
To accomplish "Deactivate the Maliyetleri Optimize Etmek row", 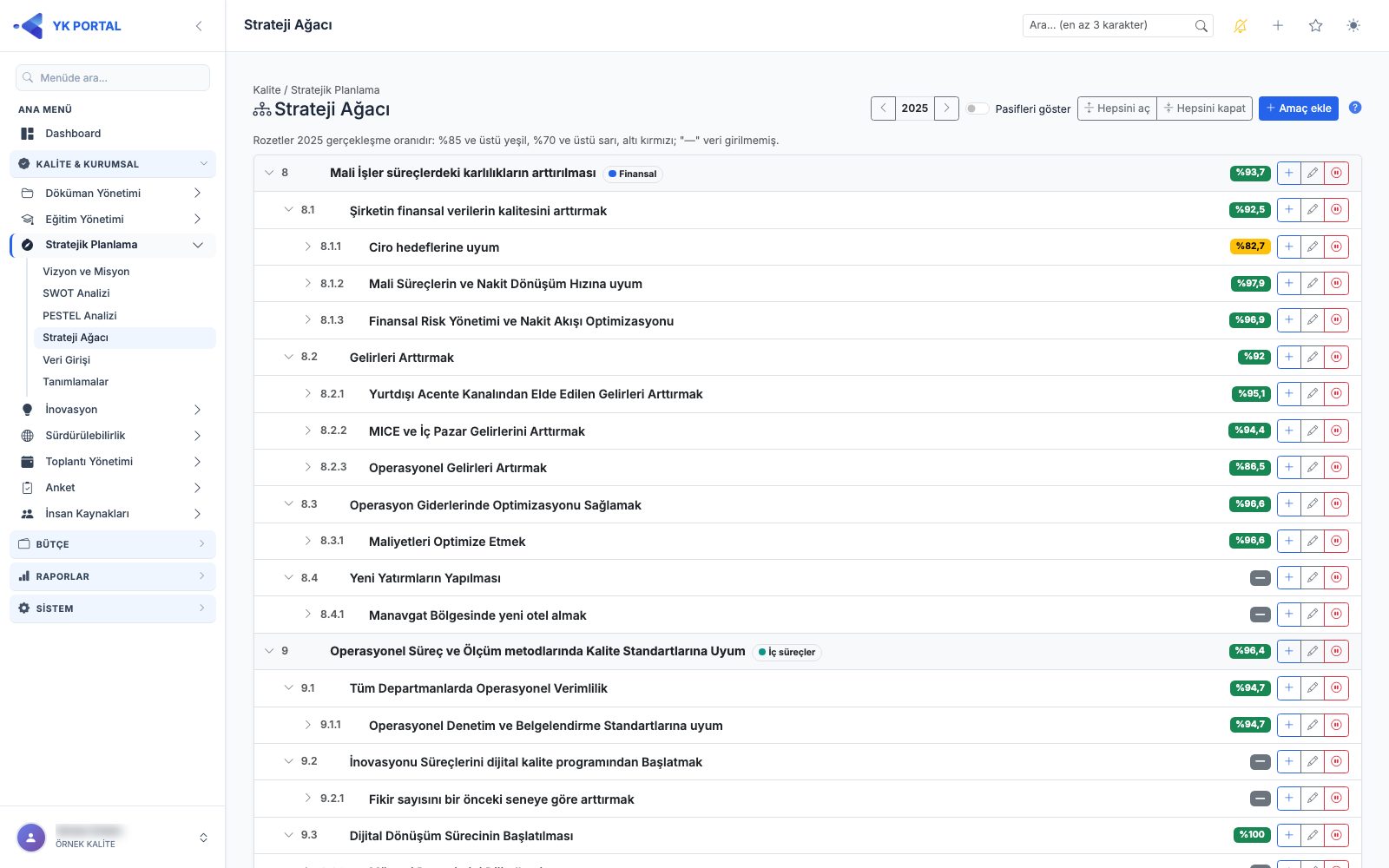I will (x=1337, y=541).
